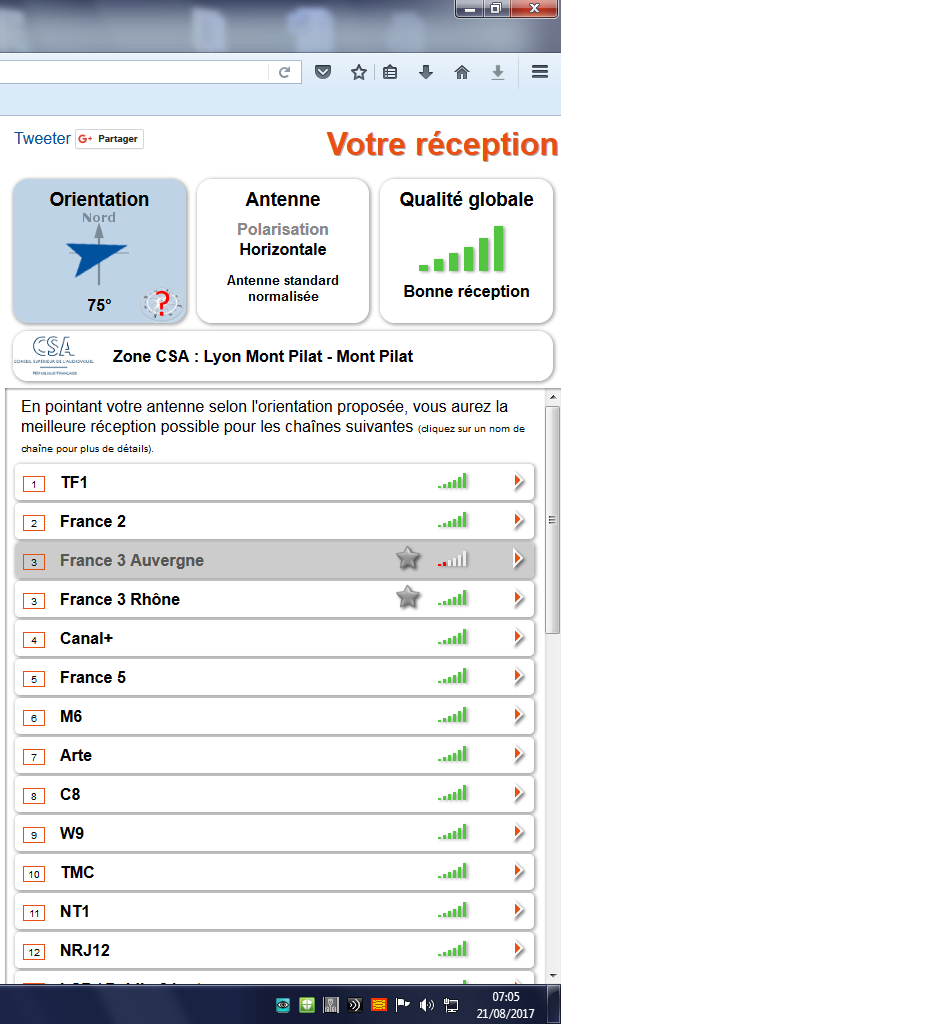The image size is (926, 1024).
Task: Click the Canal+ signal strength bars
Action: (x=453, y=637)
